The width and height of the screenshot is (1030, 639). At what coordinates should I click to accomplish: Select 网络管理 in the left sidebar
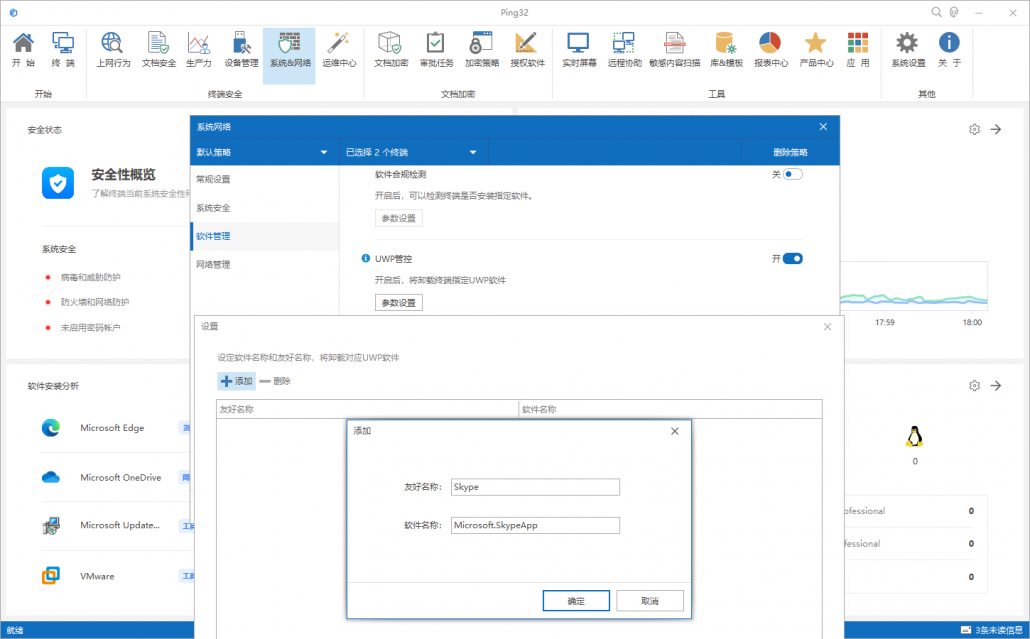click(213, 265)
